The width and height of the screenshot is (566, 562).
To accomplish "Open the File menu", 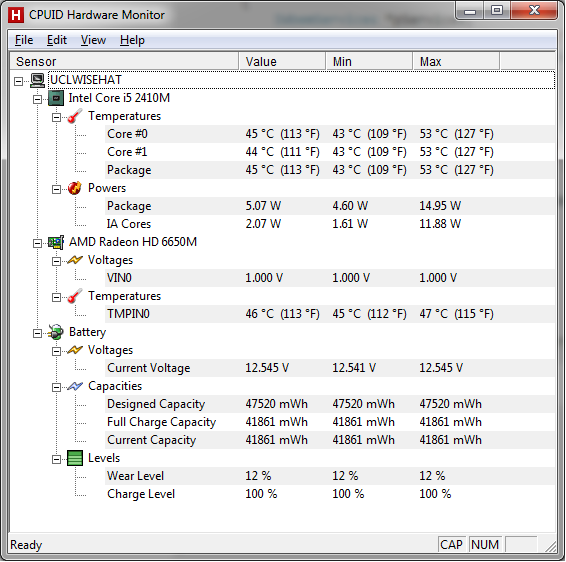I will click(24, 40).
